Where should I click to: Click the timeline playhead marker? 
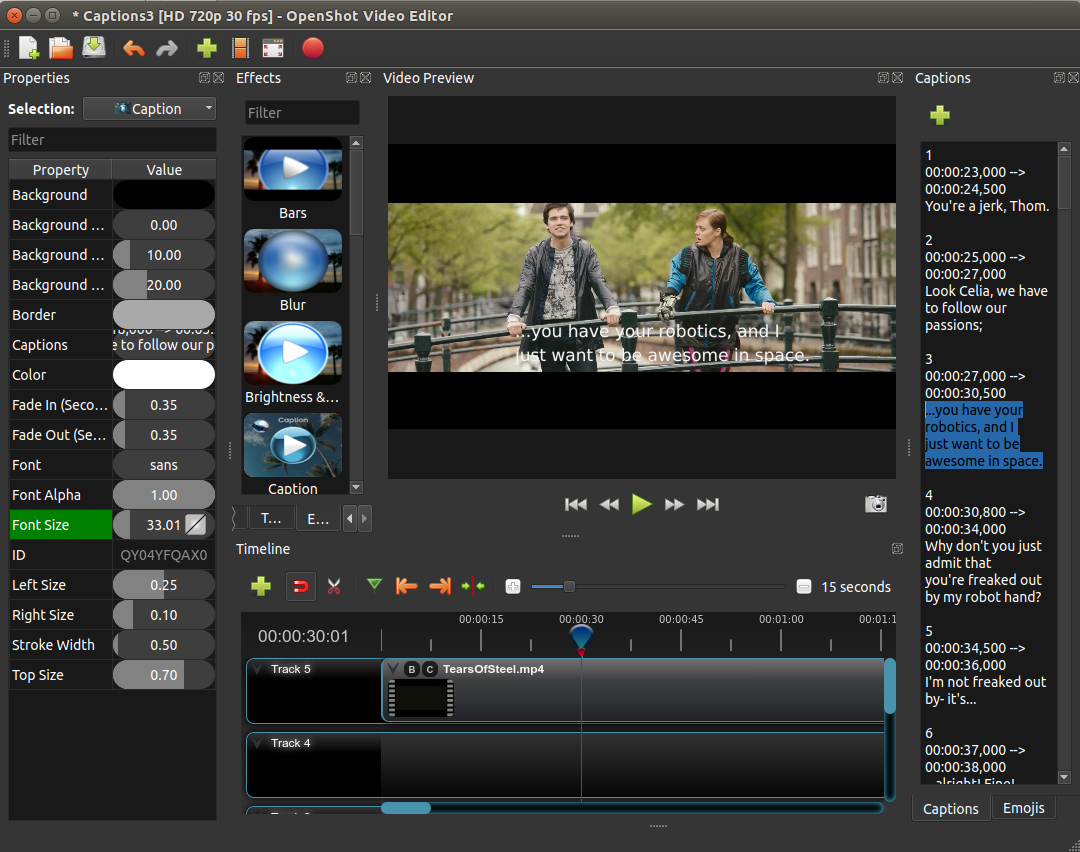tap(581, 638)
